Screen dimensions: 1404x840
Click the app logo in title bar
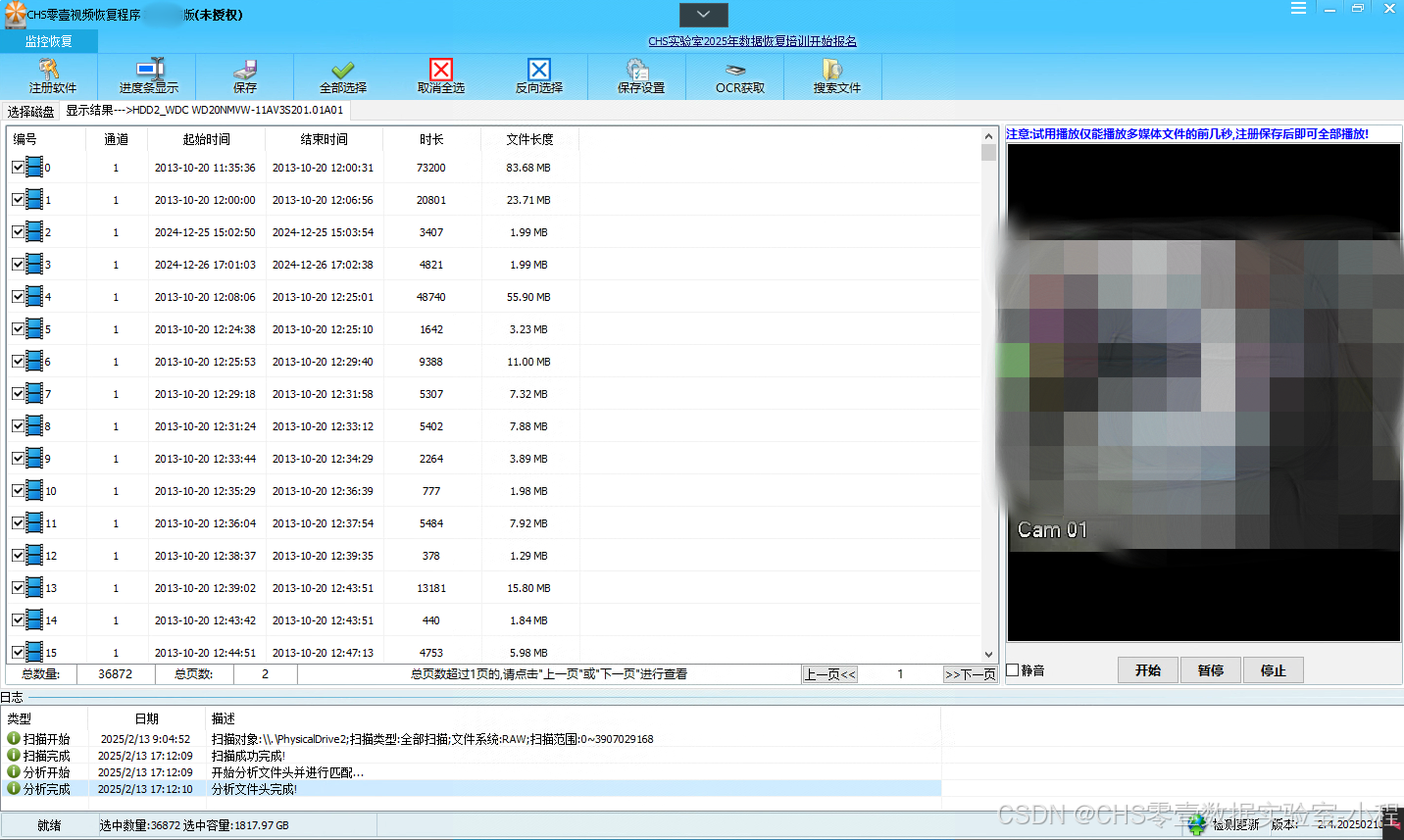[15, 15]
